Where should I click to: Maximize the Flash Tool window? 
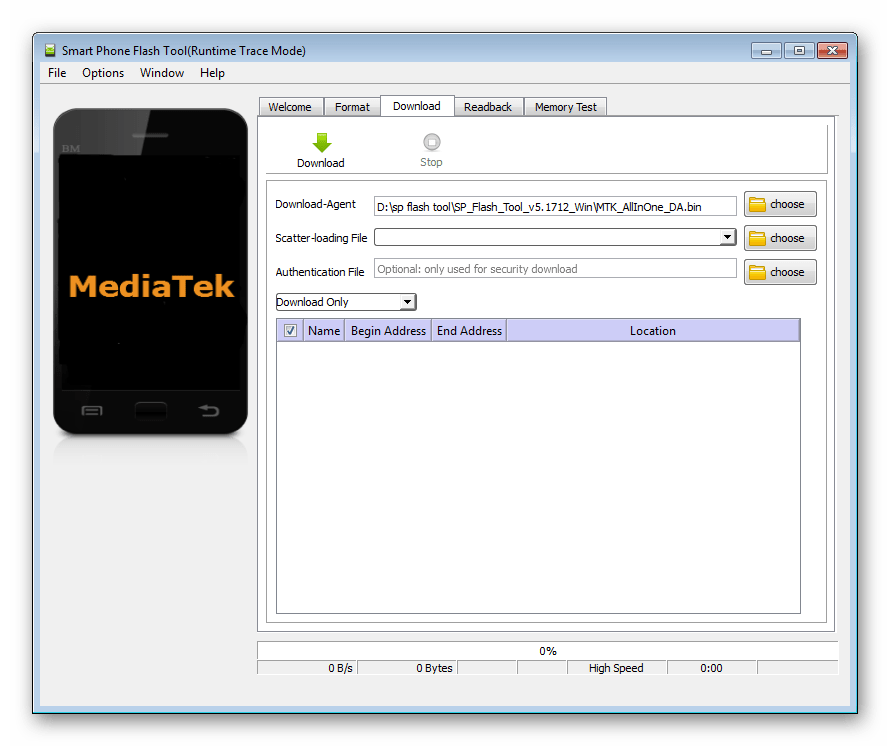799,51
